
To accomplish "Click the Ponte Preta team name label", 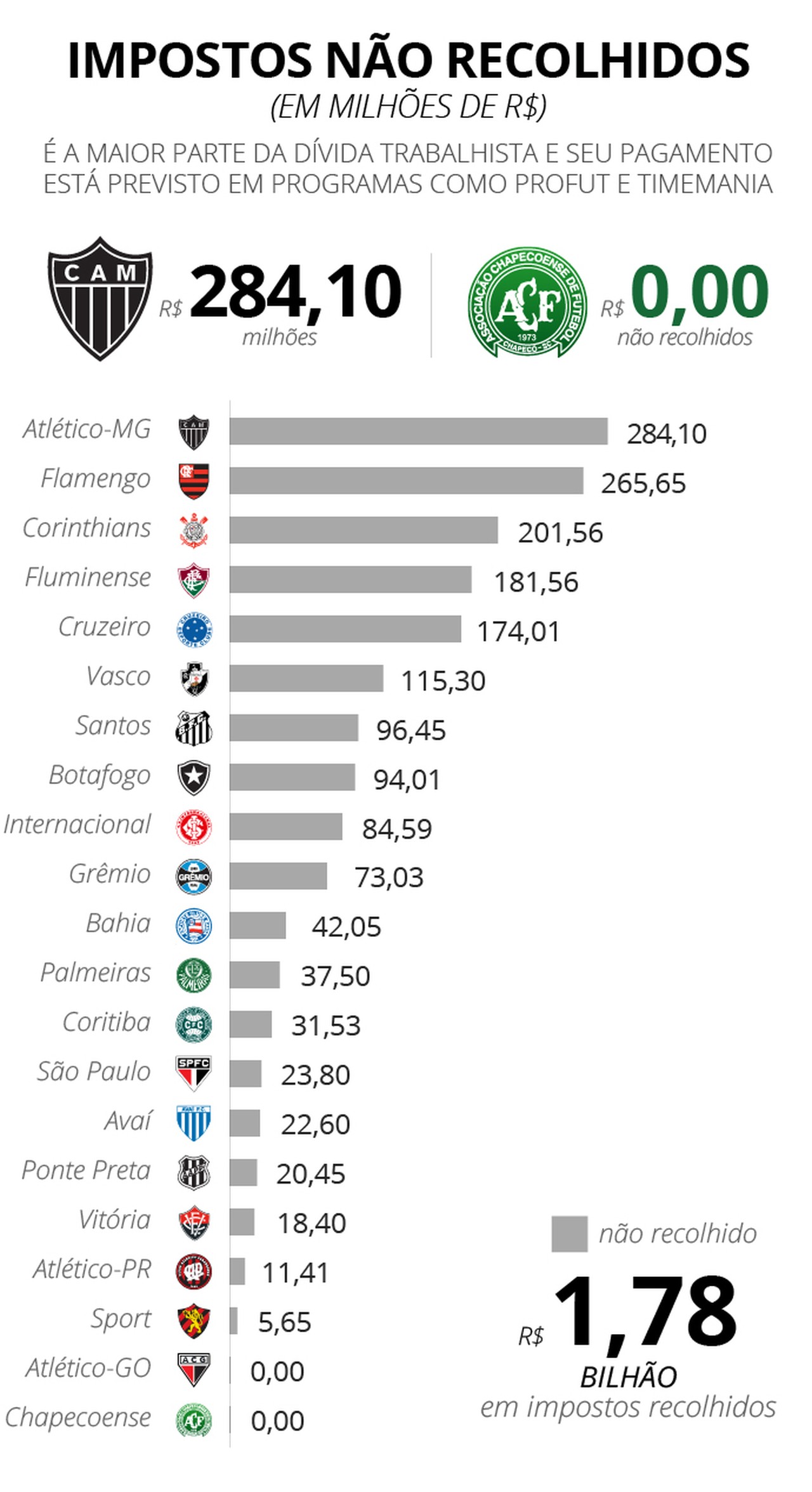I will point(86,1170).
